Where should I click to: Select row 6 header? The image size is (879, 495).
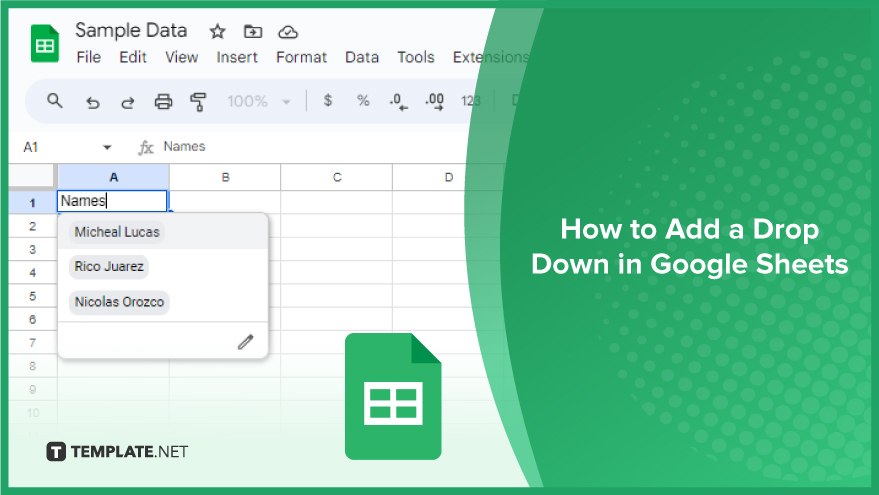point(33,320)
